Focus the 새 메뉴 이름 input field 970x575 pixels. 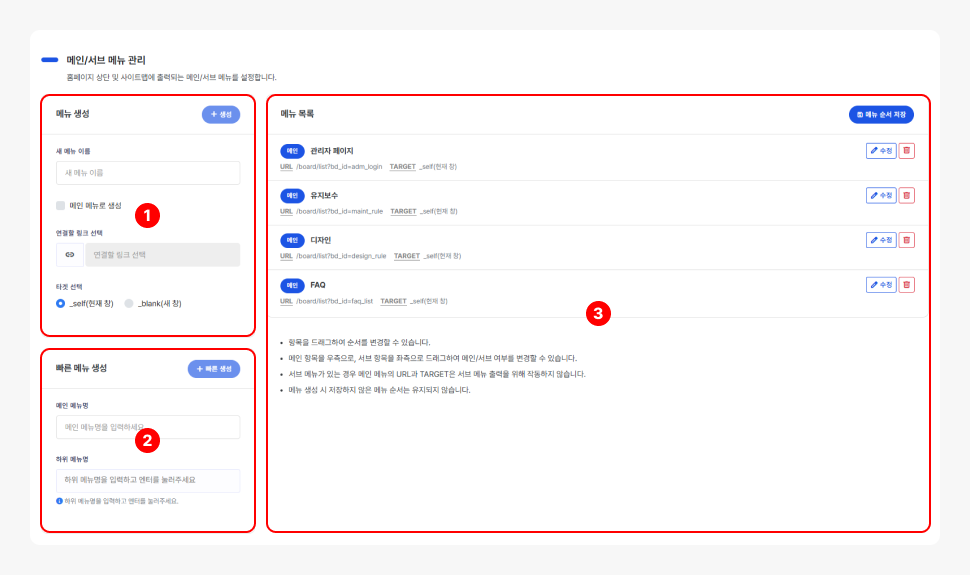pyautogui.click(x=148, y=173)
